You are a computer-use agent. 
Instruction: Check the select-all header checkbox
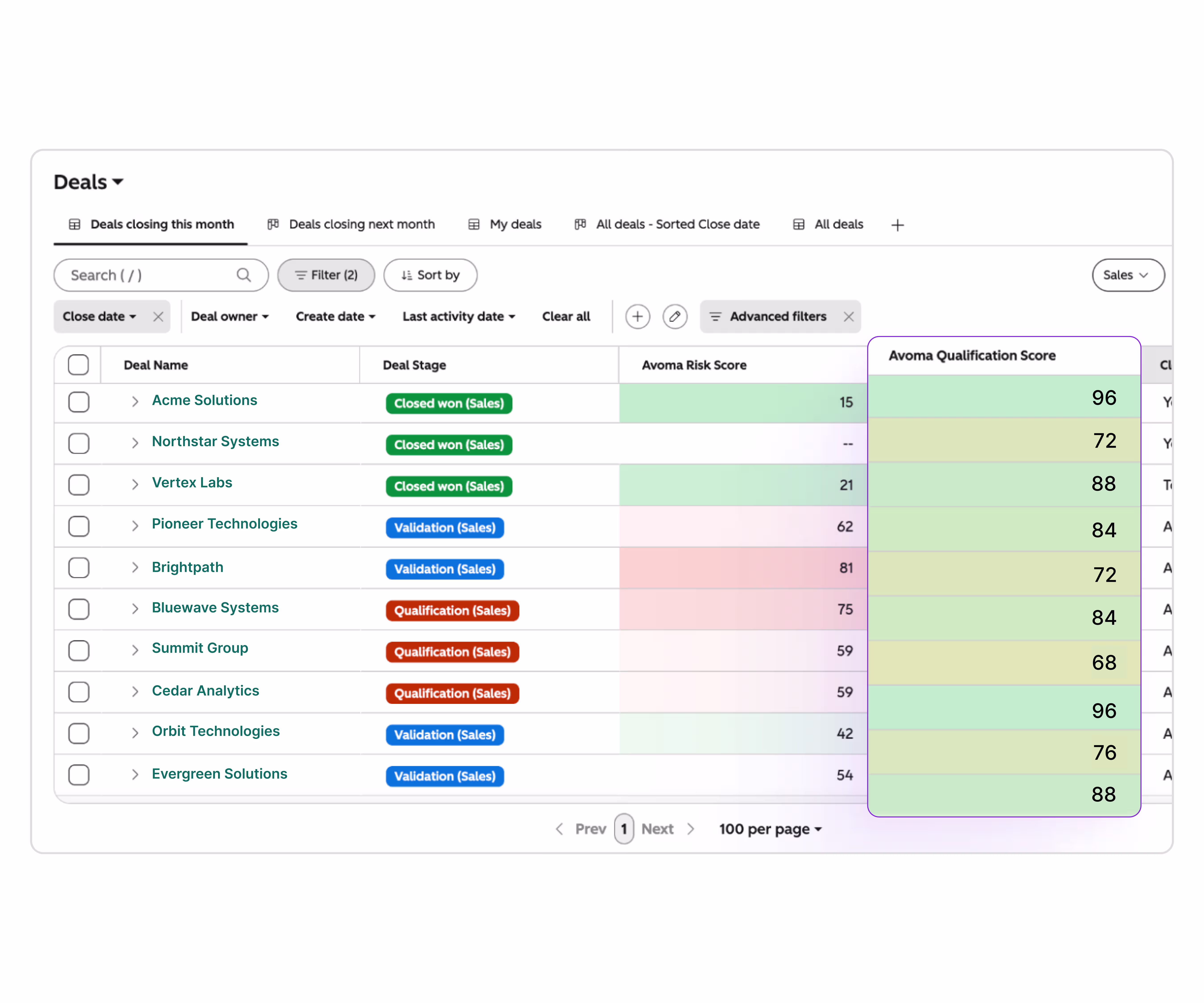tap(78, 364)
